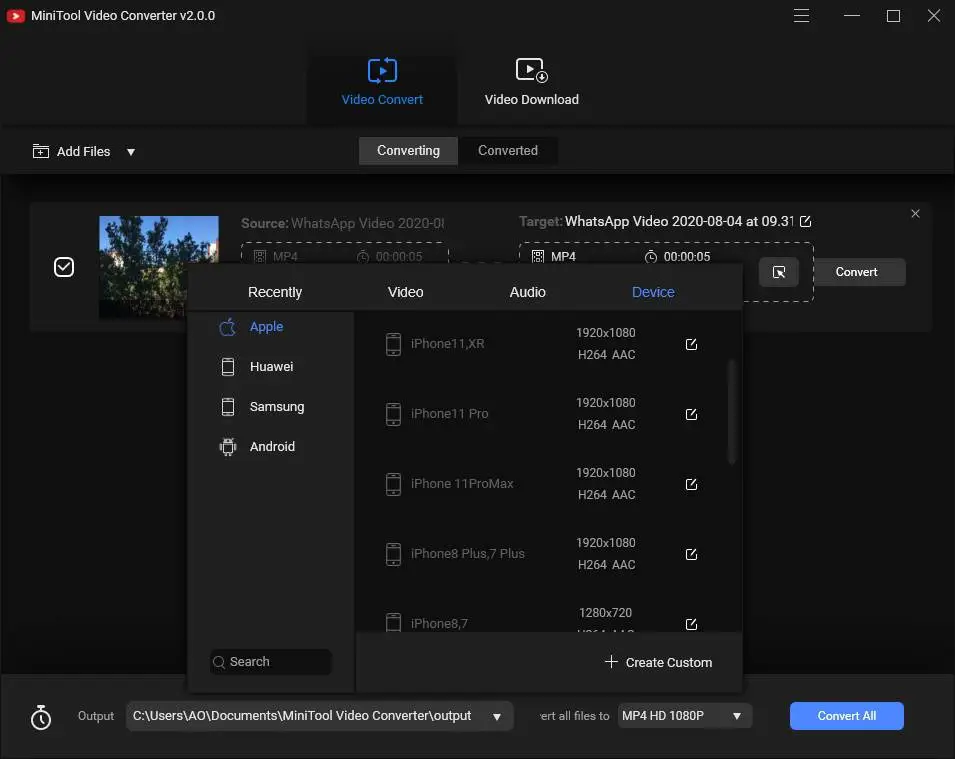Click the timer icon near Output

point(41,717)
